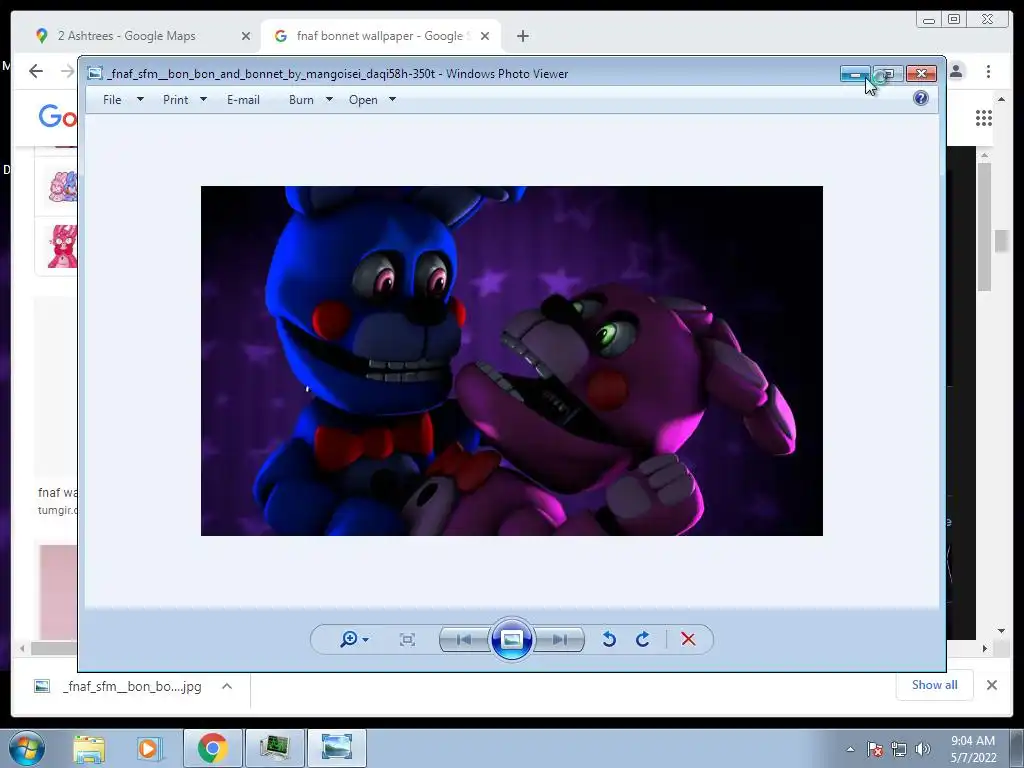Open the Burn menu

(301, 100)
